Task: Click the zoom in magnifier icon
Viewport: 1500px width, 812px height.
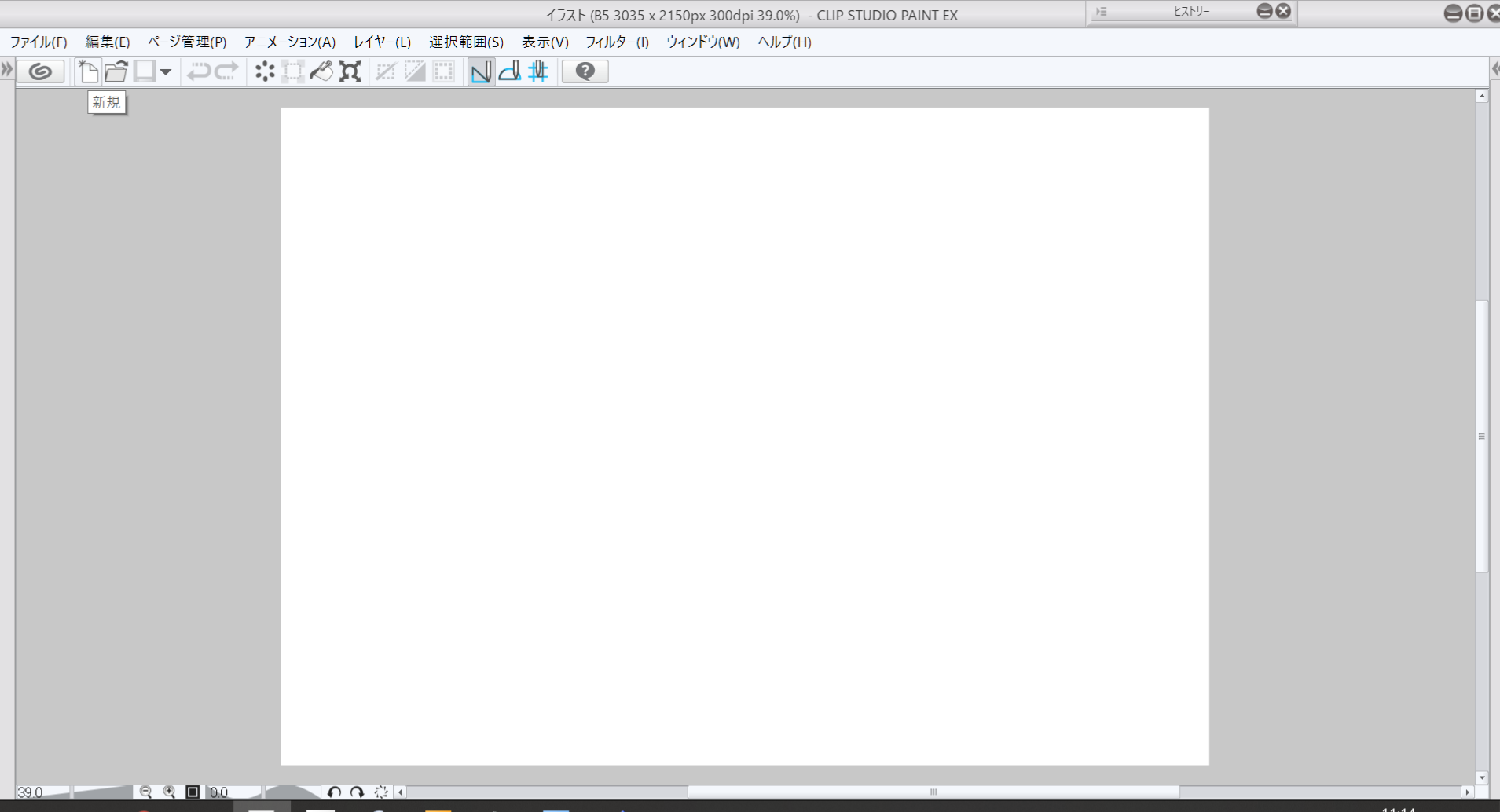Action: click(169, 792)
